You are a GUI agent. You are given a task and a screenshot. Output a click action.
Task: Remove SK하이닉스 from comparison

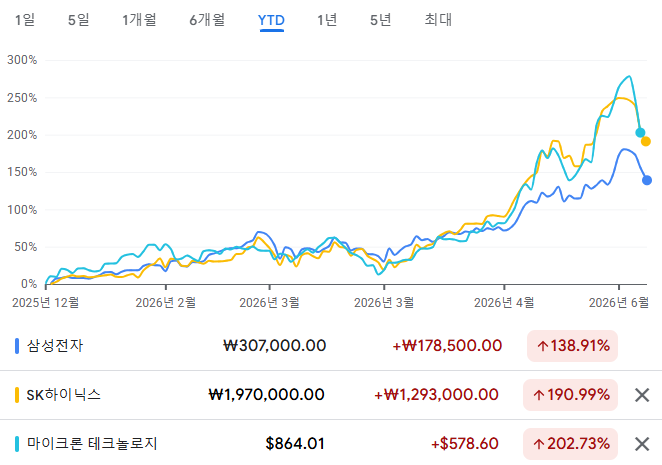(x=642, y=395)
